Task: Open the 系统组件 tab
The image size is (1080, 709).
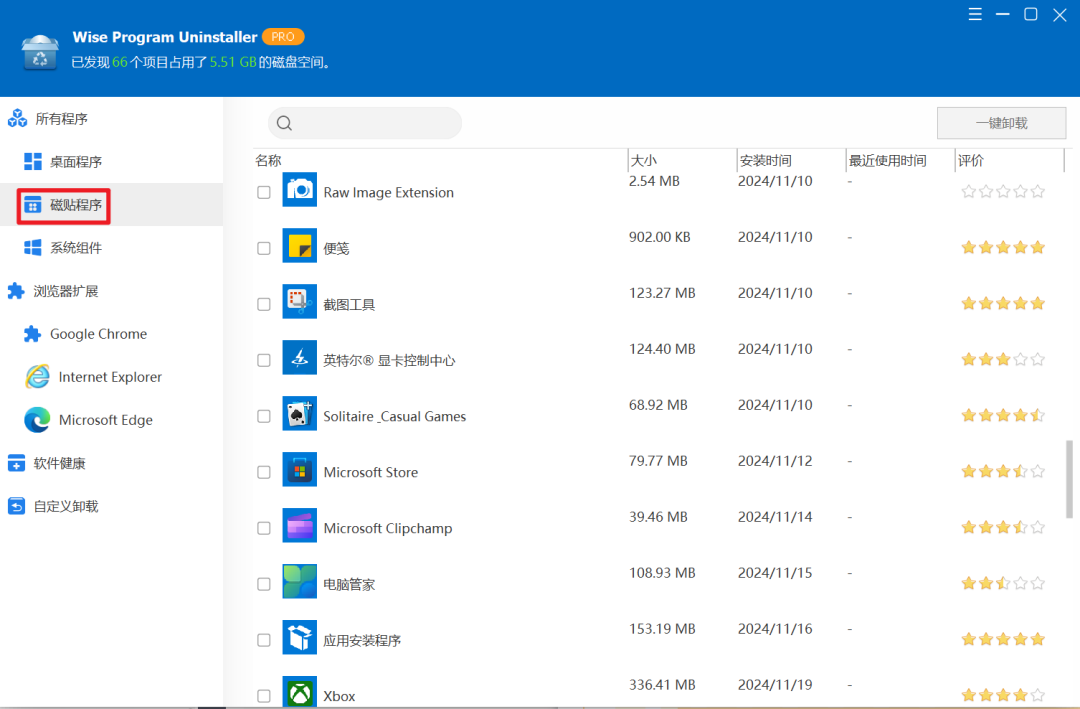Action: pos(75,248)
